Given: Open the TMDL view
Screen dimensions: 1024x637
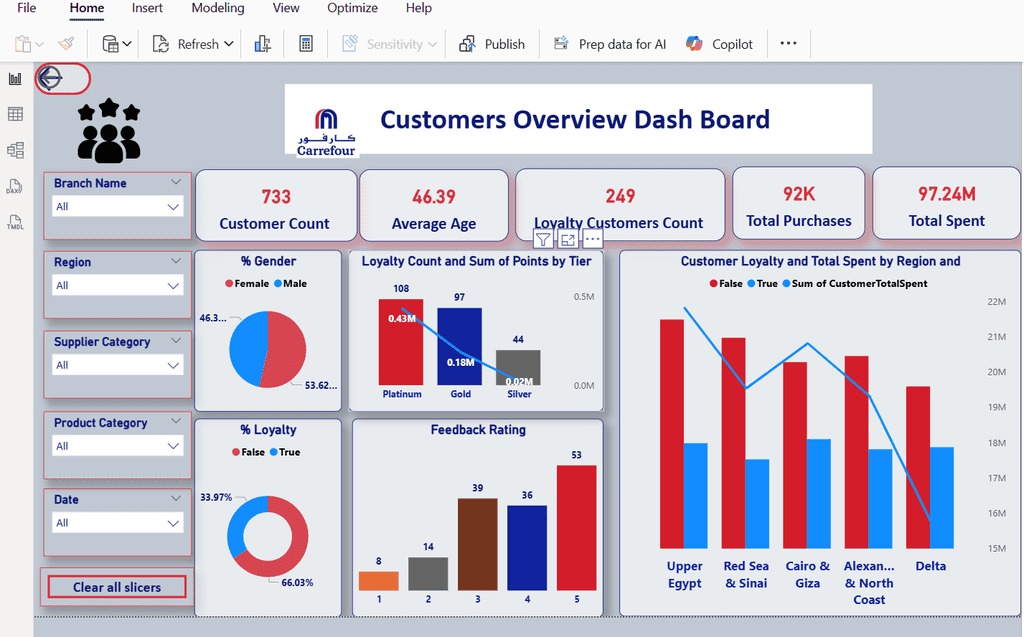Looking at the screenshot, I should [15, 222].
